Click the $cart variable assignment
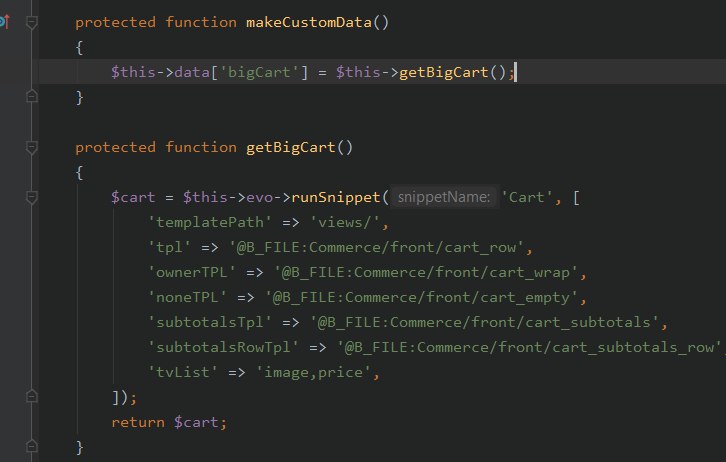 133,197
